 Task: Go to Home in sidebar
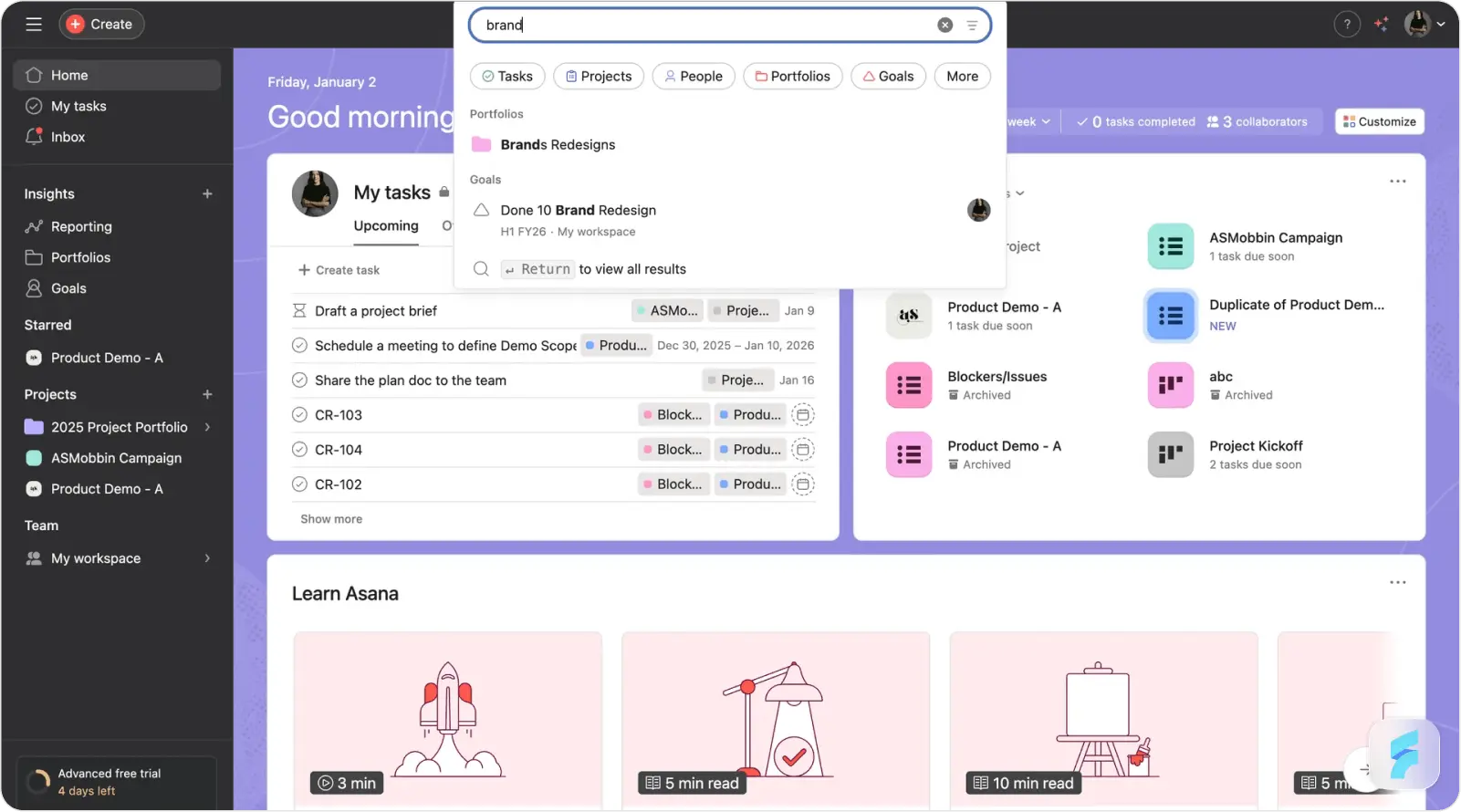pyautogui.click(x=117, y=76)
